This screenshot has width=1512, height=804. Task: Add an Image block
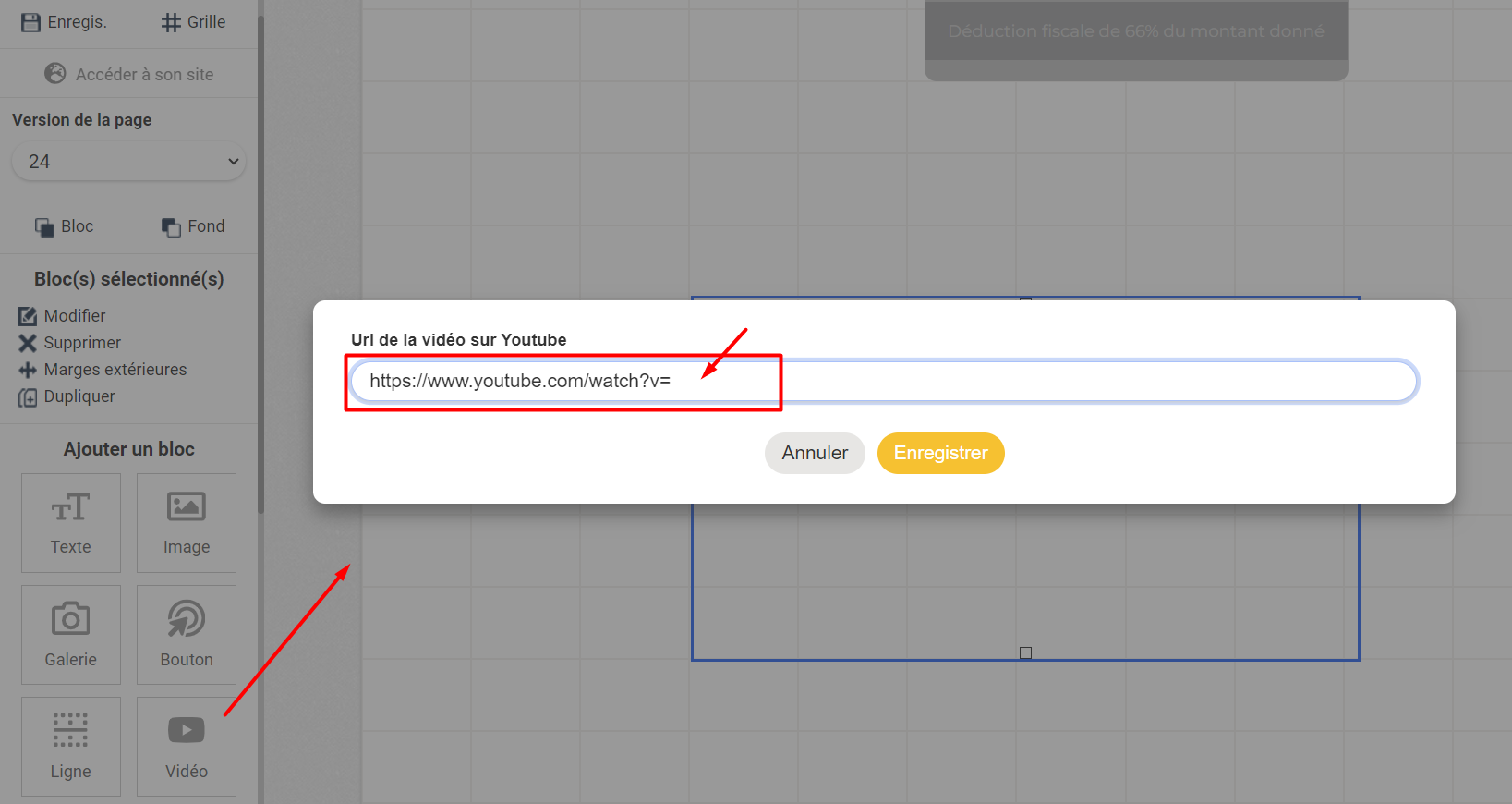point(187,523)
